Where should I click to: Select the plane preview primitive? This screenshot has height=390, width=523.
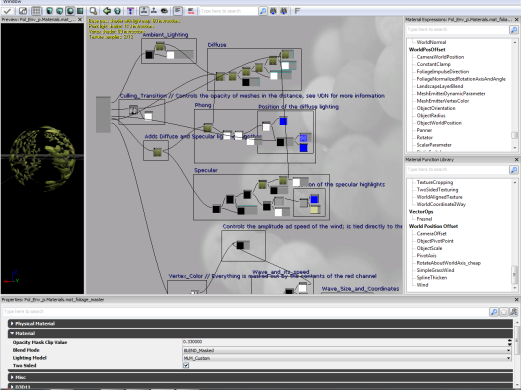coord(80,11)
